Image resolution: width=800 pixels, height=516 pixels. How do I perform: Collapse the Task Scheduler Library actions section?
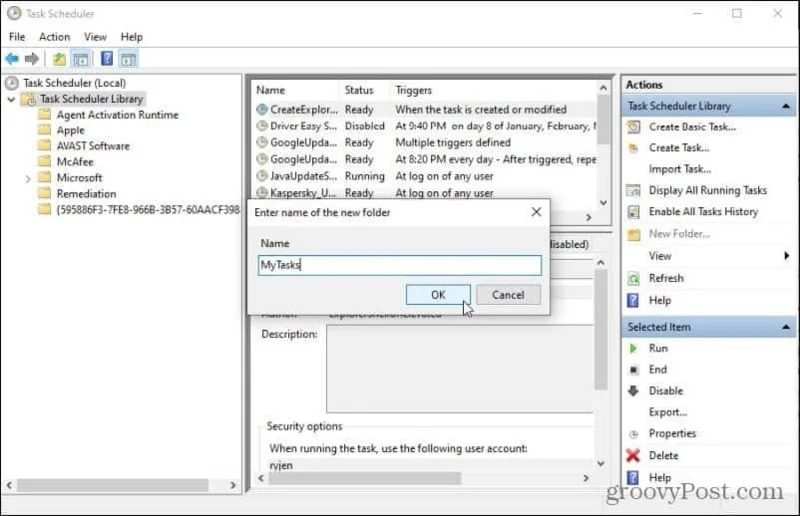(786, 106)
